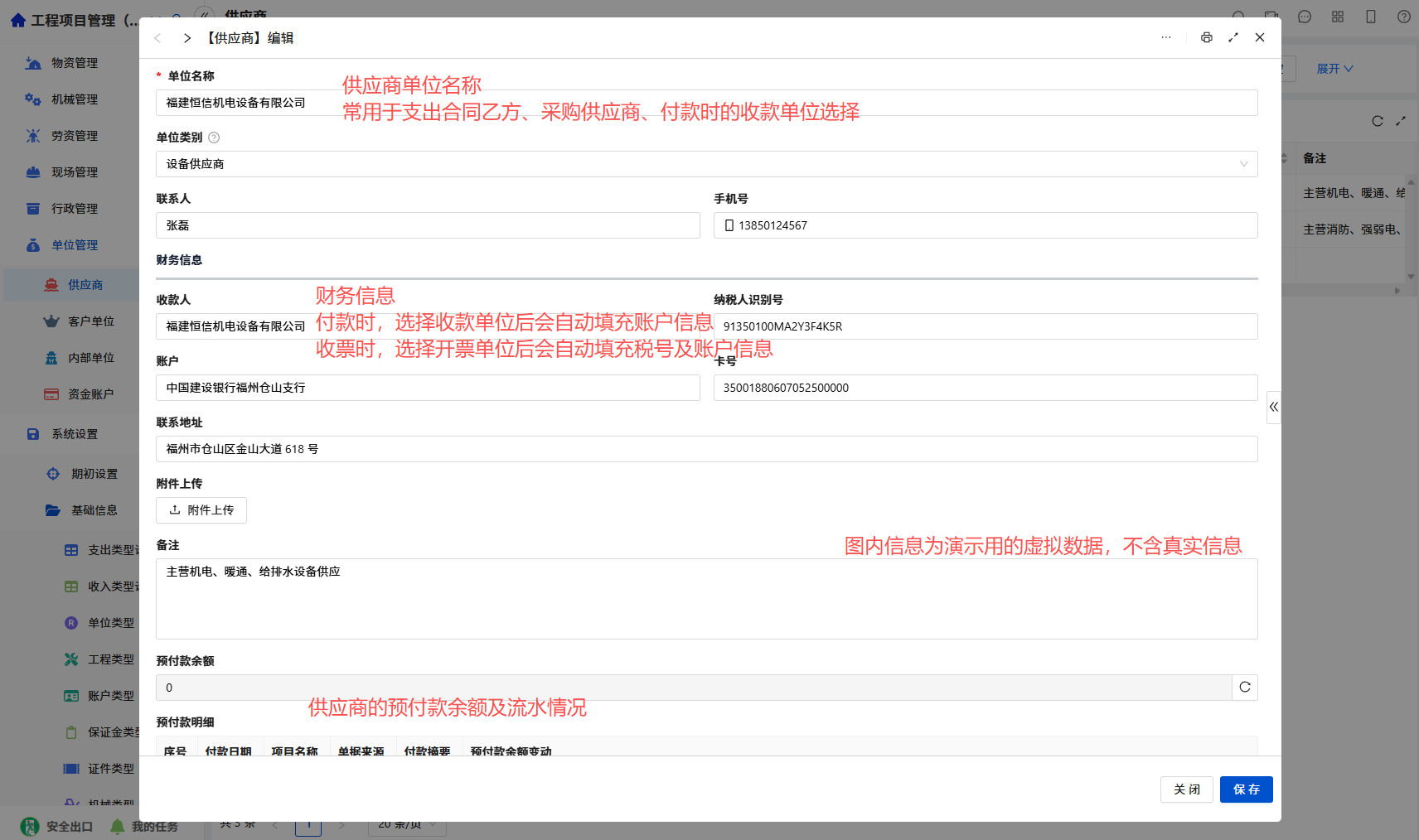This screenshot has width=1419, height=840.
Task: Expand the 展开 filter link in background
Action: (1334, 69)
